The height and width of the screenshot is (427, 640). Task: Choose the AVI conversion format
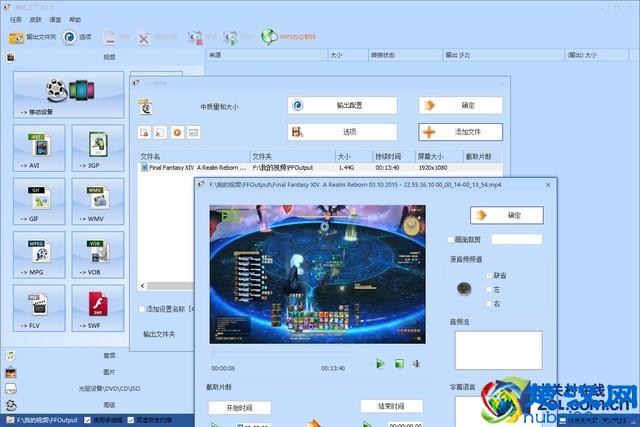pyautogui.click(x=39, y=148)
